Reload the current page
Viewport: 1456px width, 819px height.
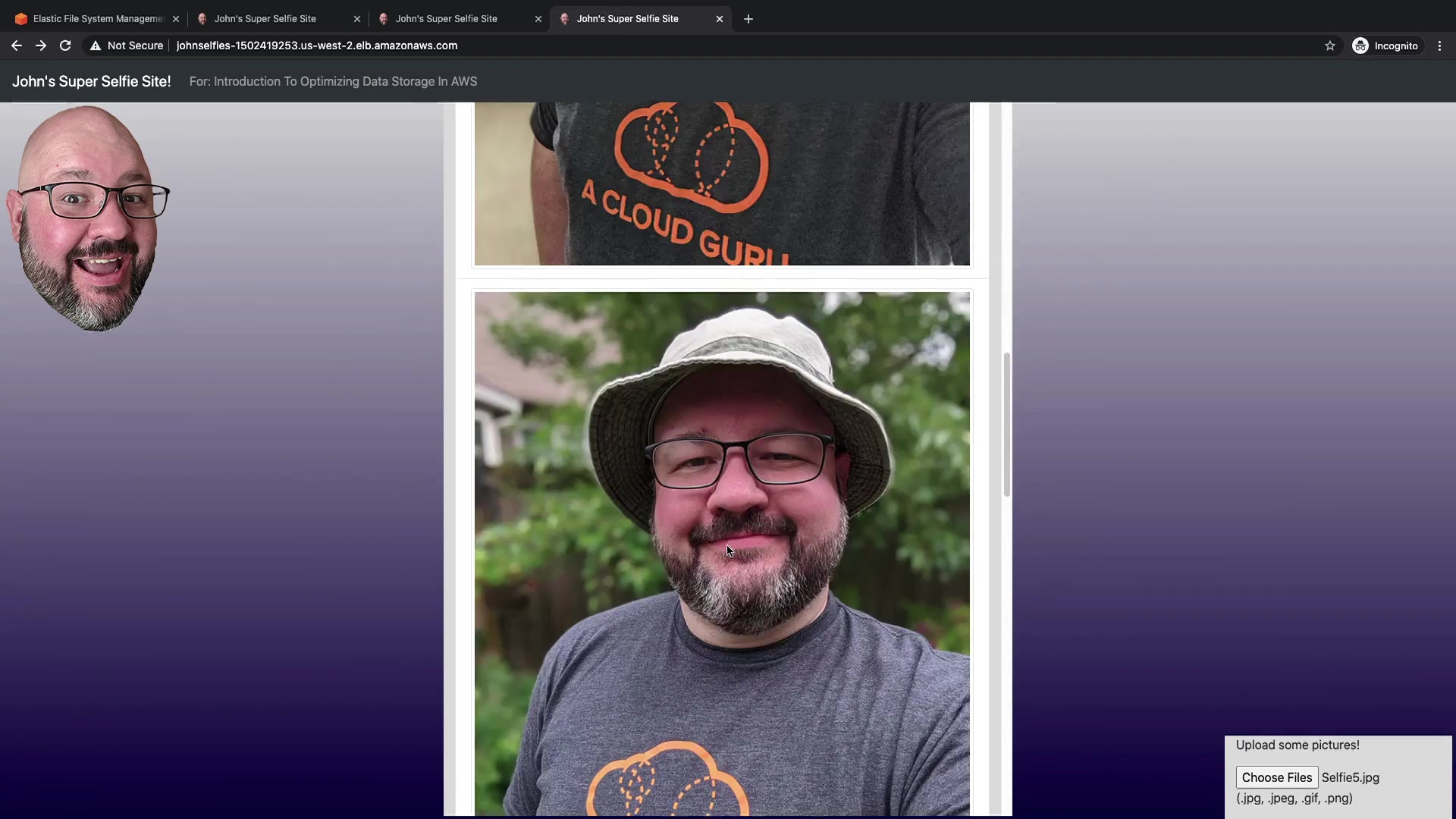pos(65,45)
